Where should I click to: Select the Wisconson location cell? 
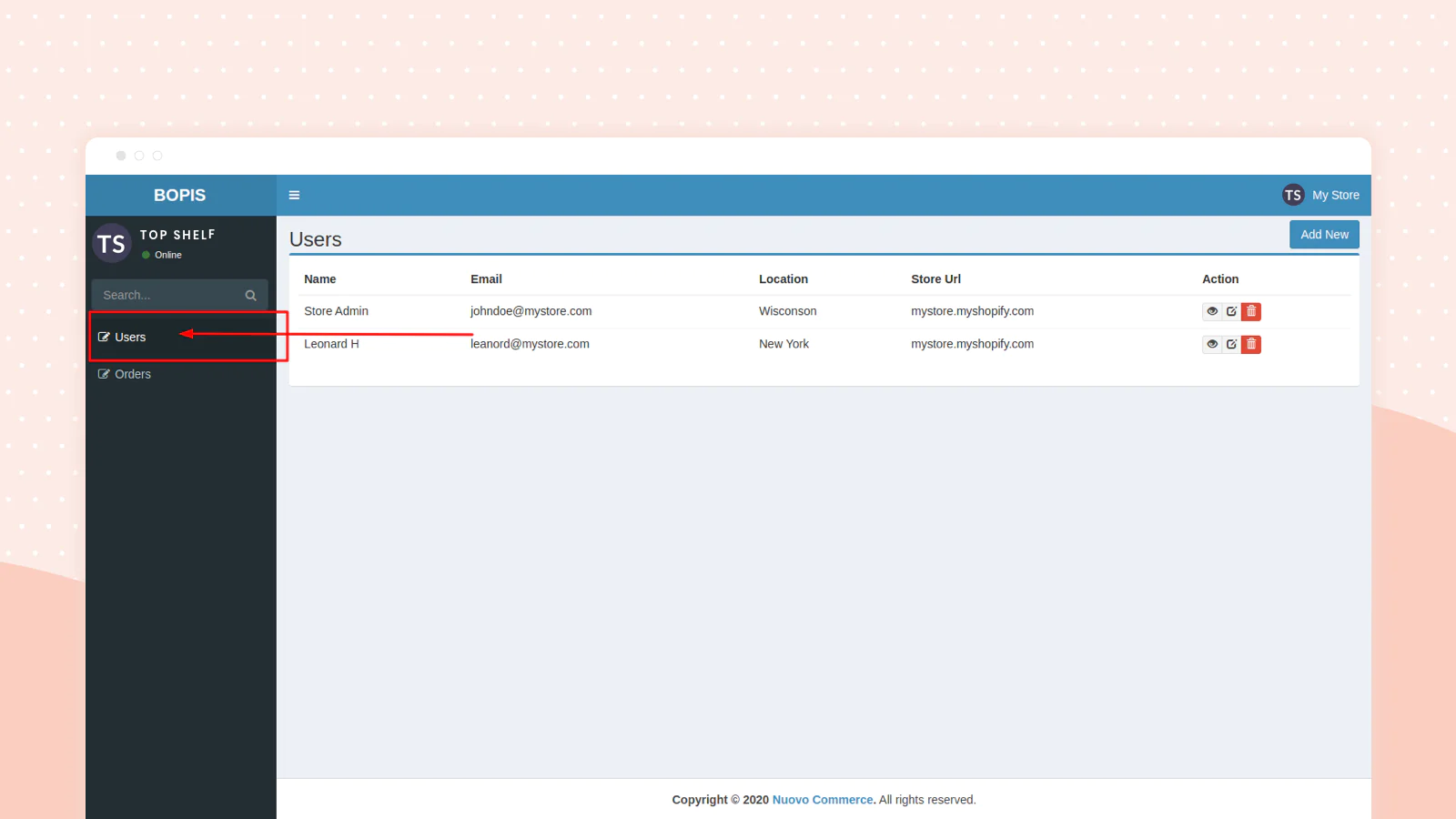pyautogui.click(x=788, y=311)
